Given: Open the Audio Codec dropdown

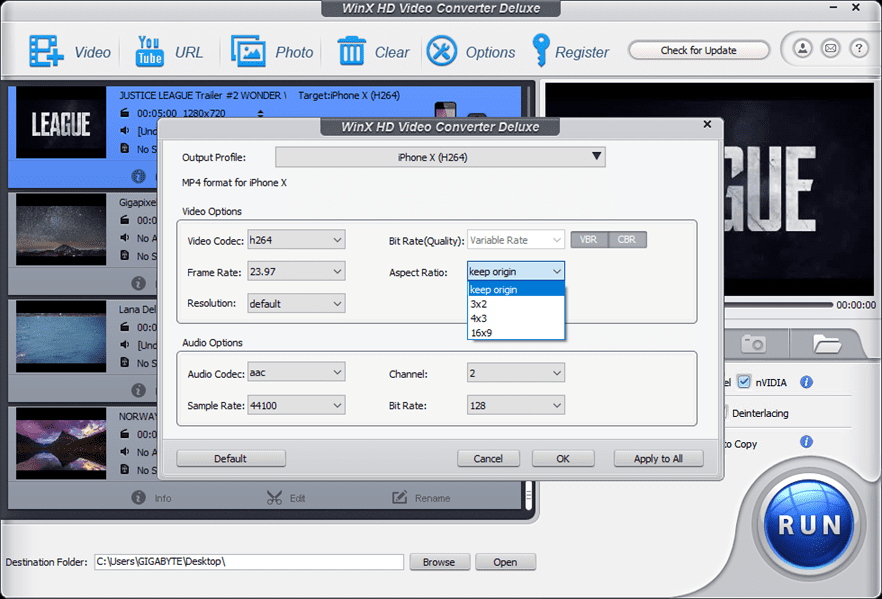Looking at the screenshot, I should pyautogui.click(x=296, y=373).
